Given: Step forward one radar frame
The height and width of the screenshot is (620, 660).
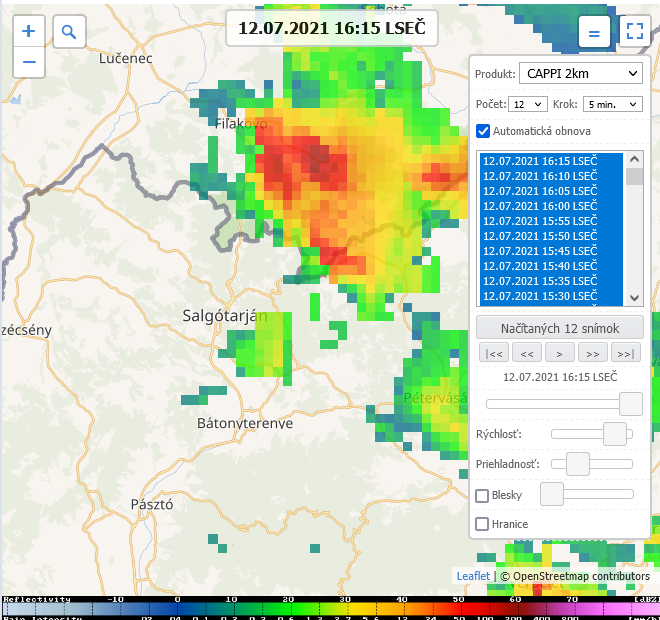Looking at the screenshot, I should [591, 352].
